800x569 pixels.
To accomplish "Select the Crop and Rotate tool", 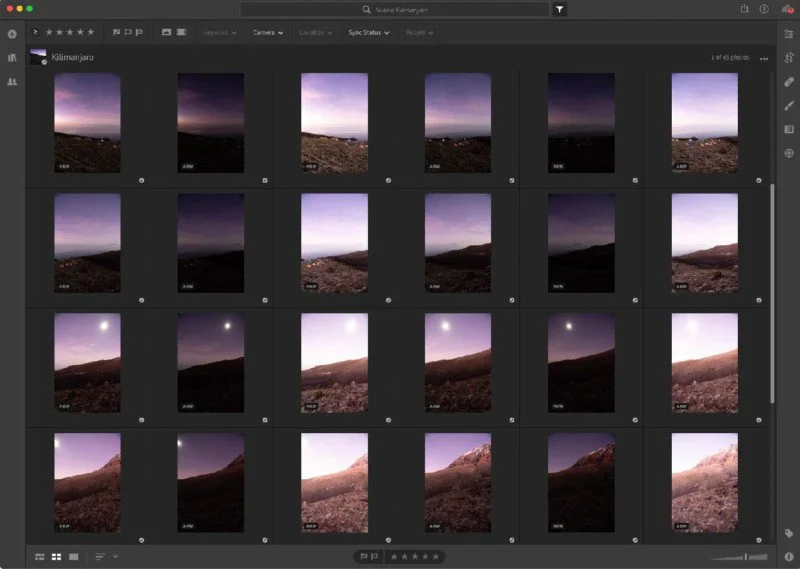I will [789, 58].
